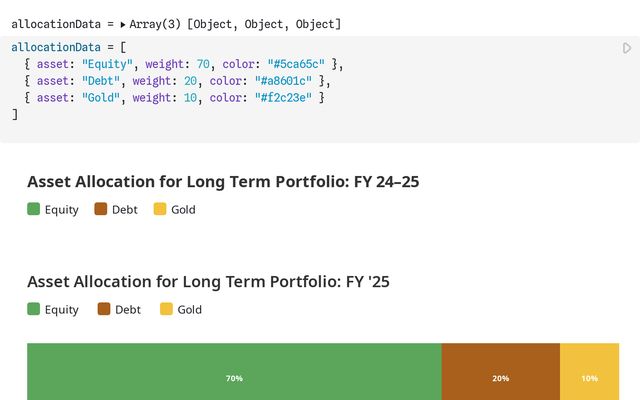Click the Debt swatch in FY '25 legend

point(104,309)
